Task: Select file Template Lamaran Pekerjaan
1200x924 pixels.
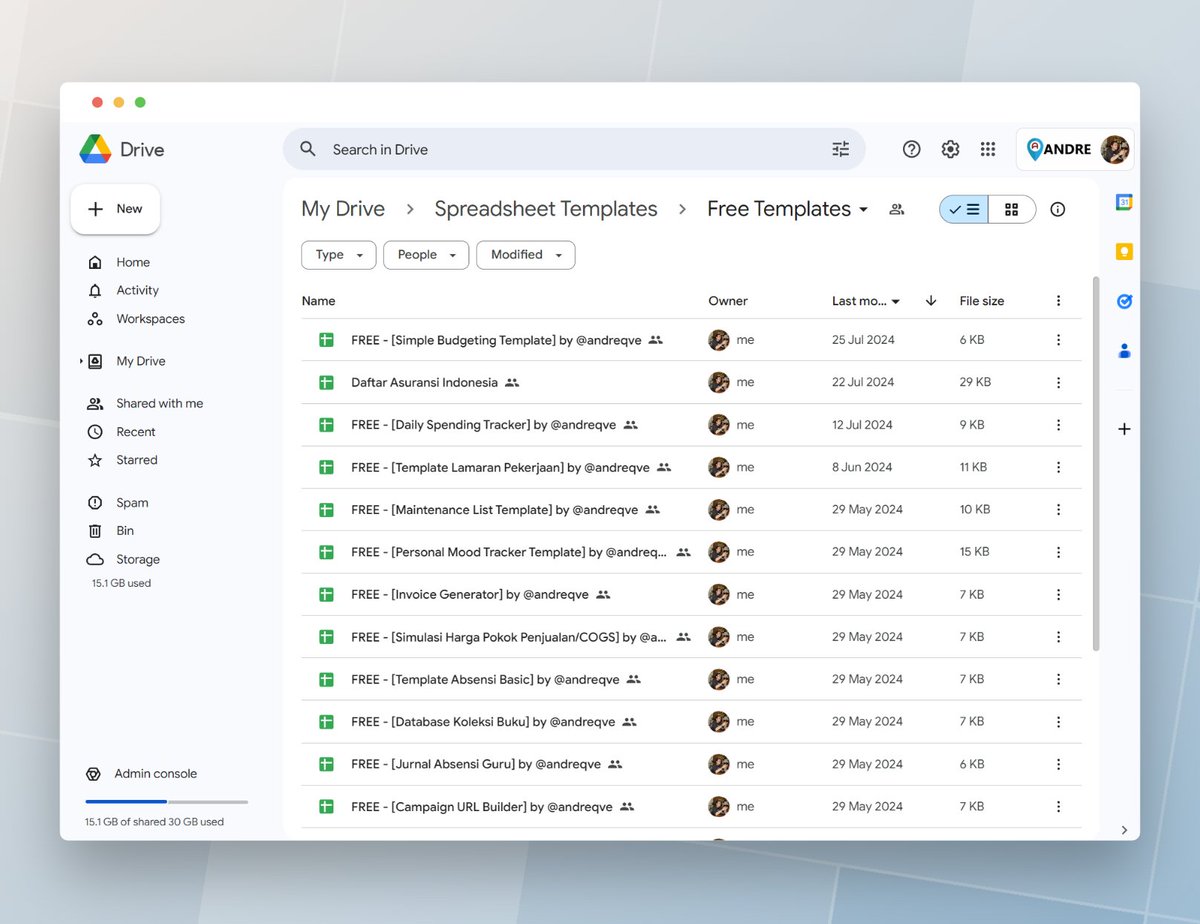Action: point(500,467)
